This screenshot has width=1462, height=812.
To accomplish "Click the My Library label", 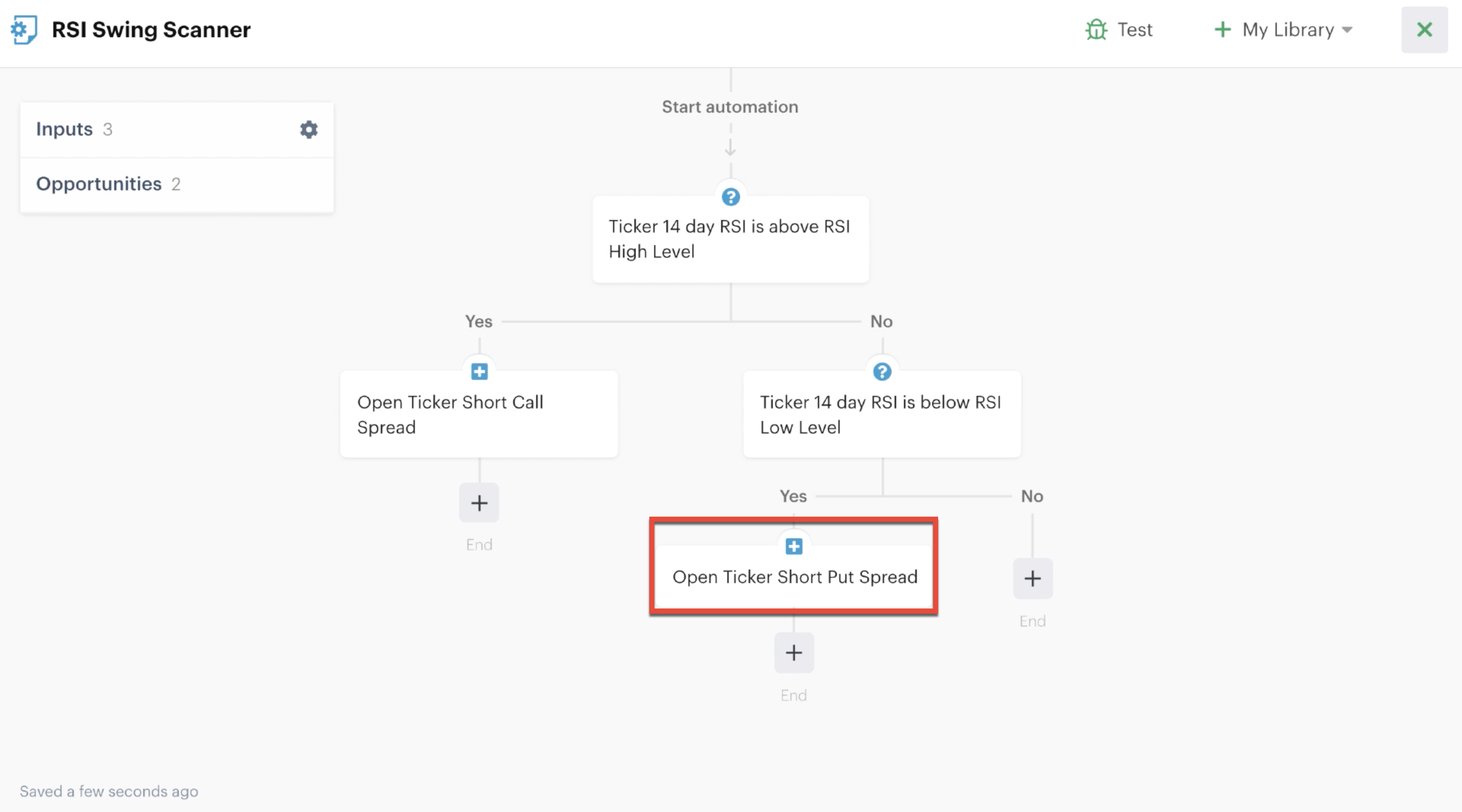I will click(1288, 29).
